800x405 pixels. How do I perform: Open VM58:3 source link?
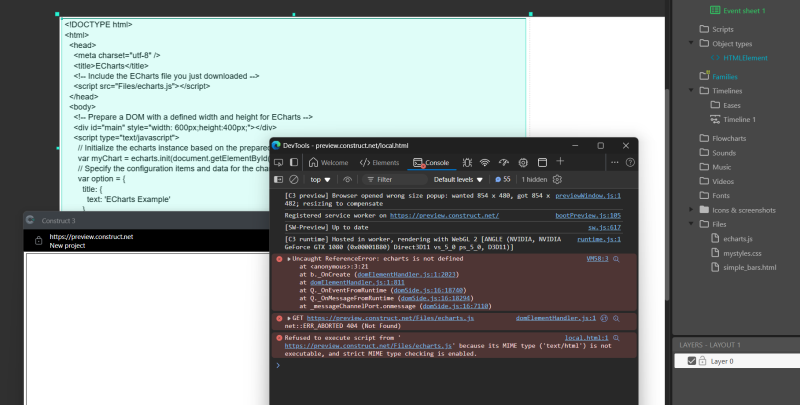tap(597, 259)
